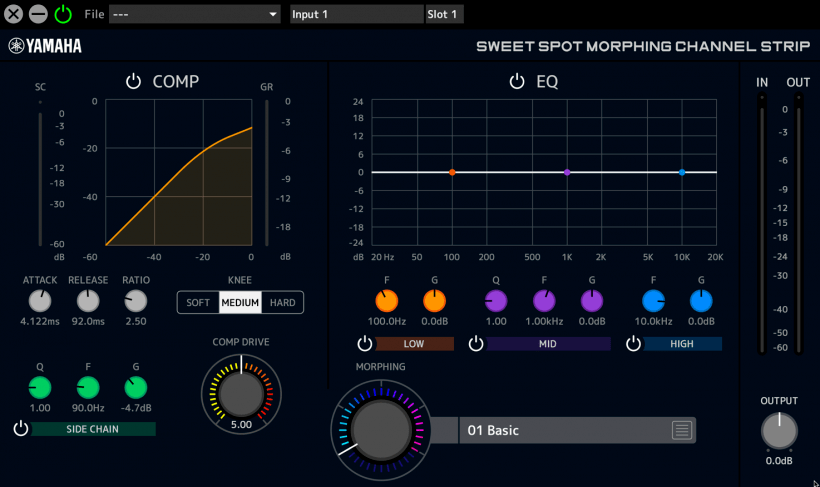
Task: Click the MID band label bar
Action: click(548, 344)
